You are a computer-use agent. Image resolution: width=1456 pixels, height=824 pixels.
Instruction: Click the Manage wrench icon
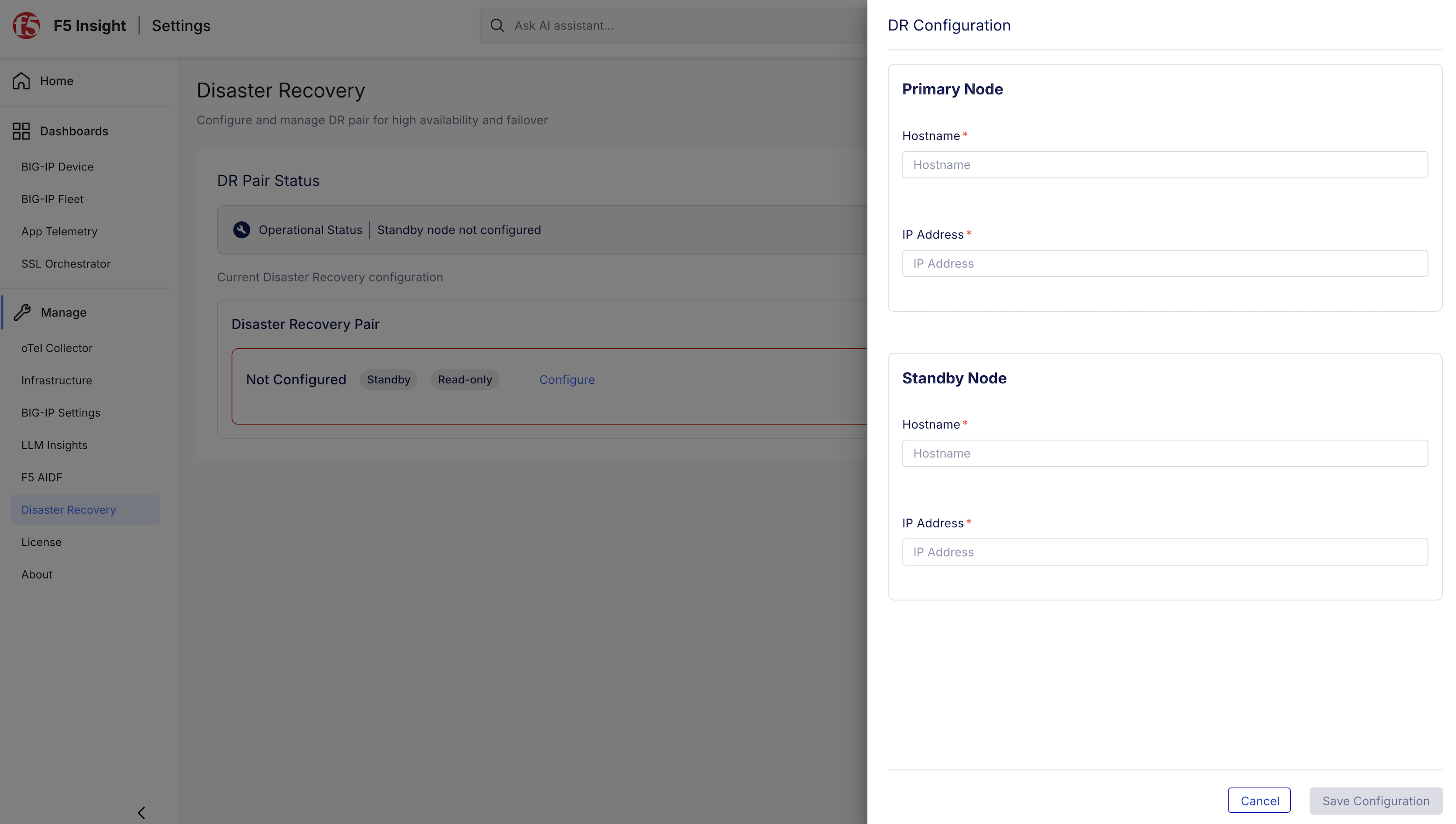(22, 312)
